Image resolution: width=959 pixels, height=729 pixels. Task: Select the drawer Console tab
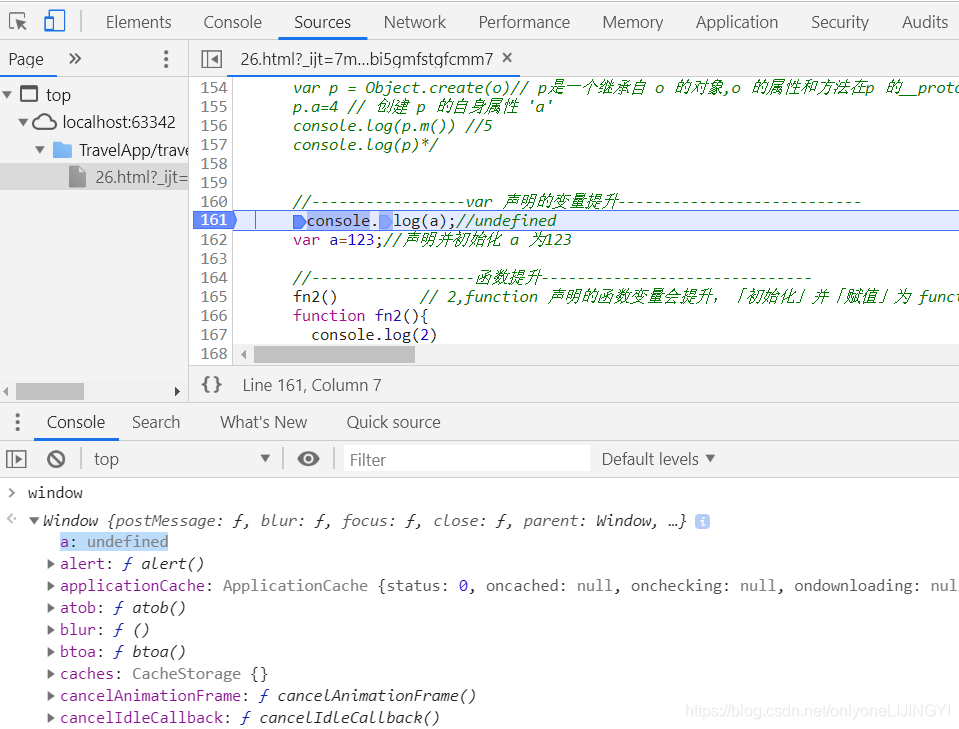pos(76,422)
